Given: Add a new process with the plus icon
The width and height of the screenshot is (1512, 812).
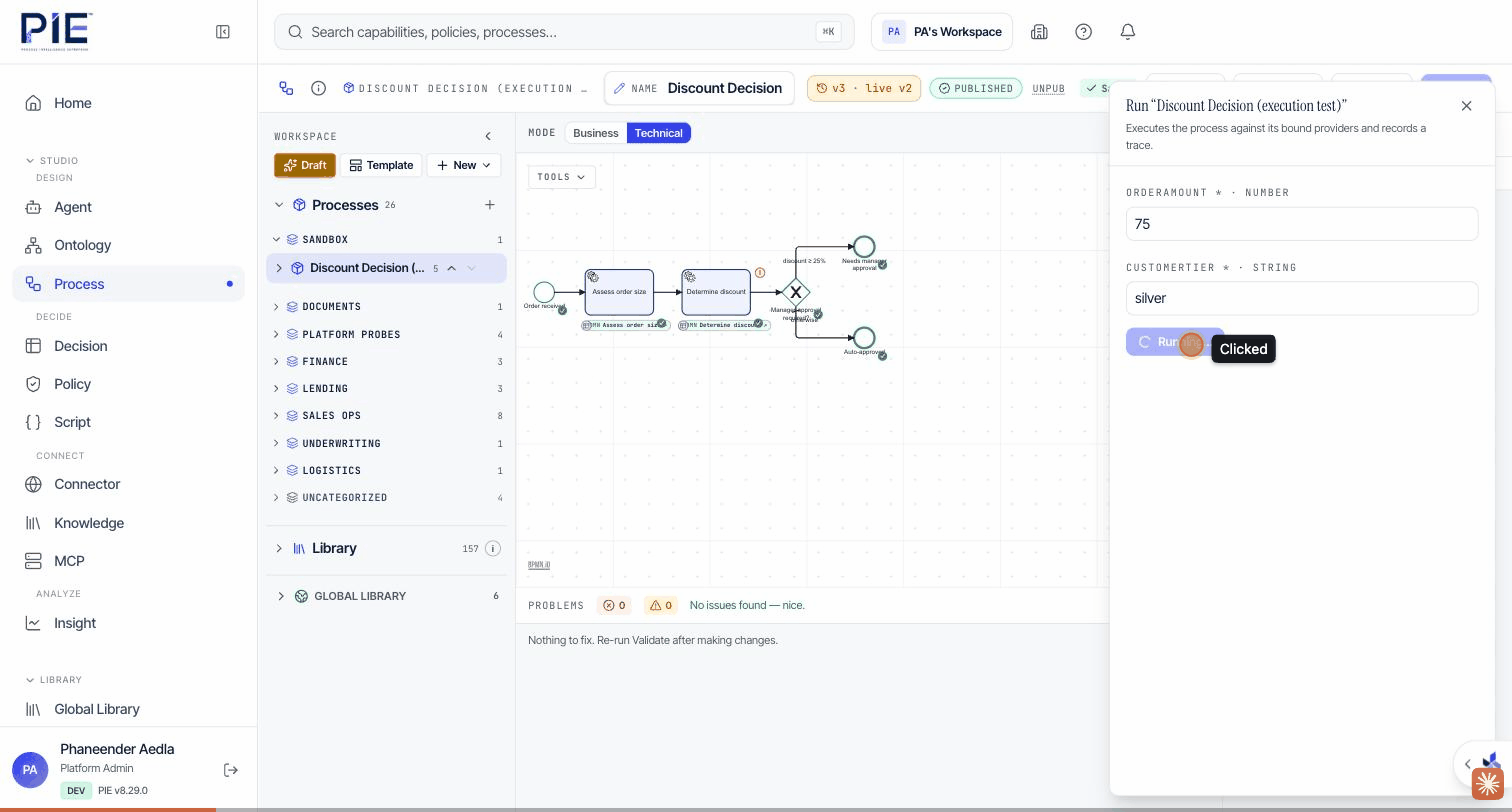Looking at the screenshot, I should 489,205.
